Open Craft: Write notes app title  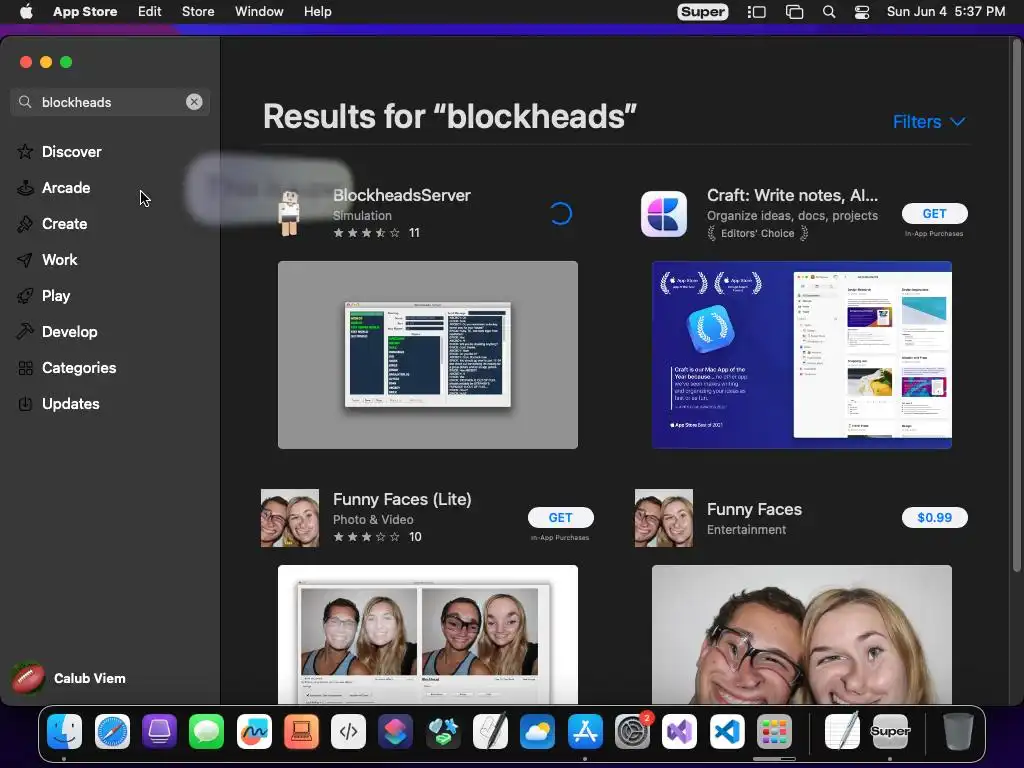tap(792, 195)
